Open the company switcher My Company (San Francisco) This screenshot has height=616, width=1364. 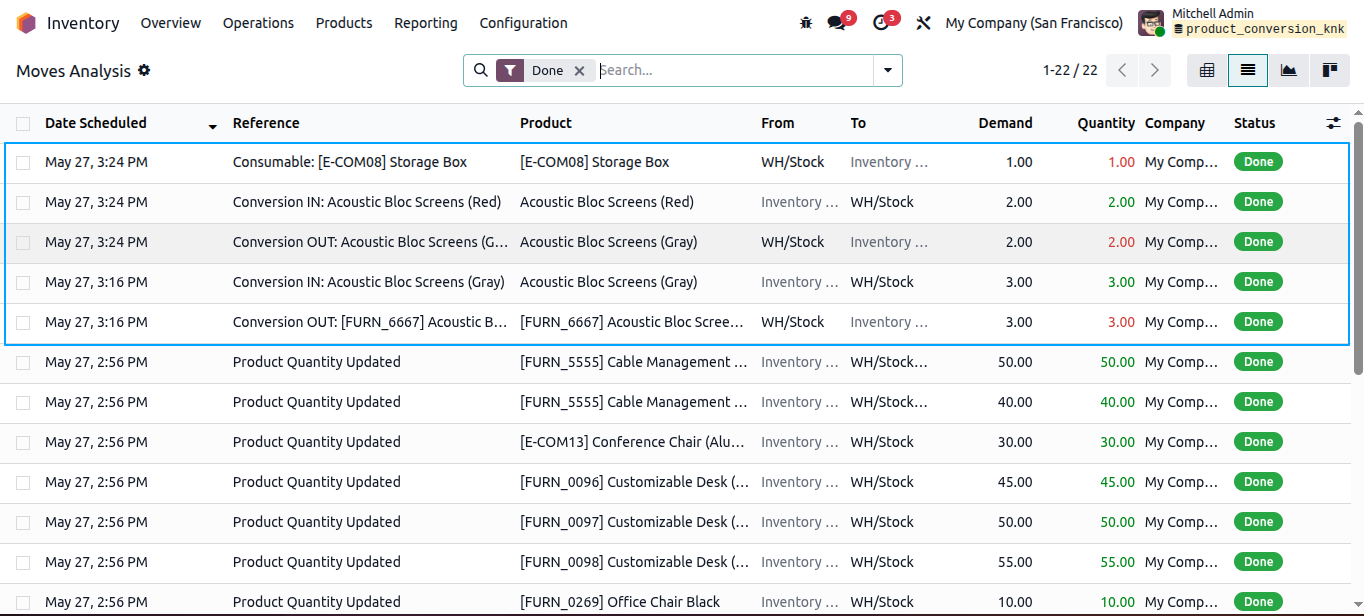[x=1034, y=23]
